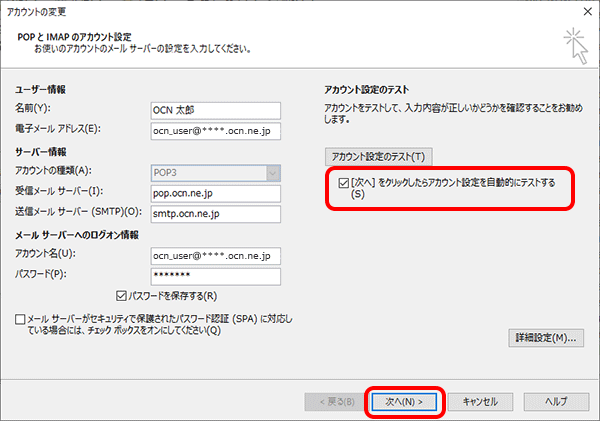The height and width of the screenshot is (421, 600).
Task: Toggle the パスワードを保存する checkbox
Action: tap(122, 296)
